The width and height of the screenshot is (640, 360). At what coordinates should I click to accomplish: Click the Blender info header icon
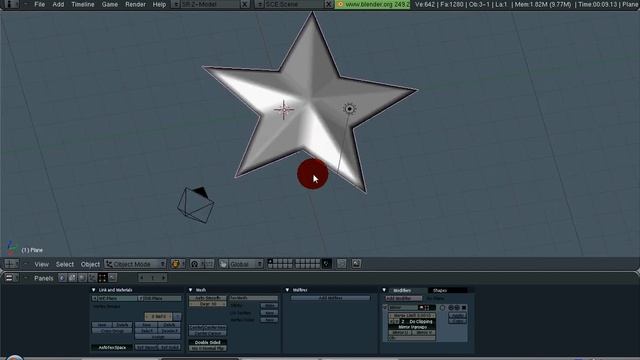coord(11,4)
